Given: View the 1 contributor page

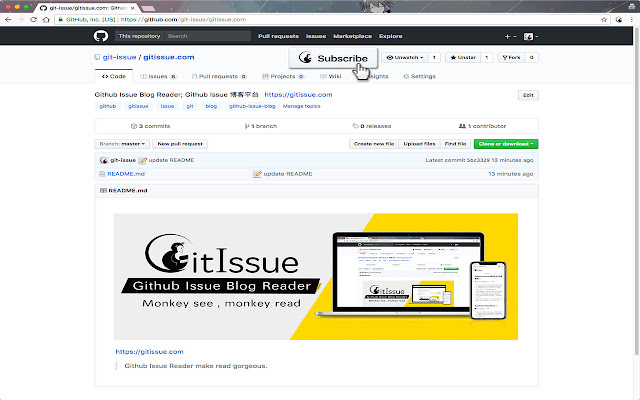Looking at the screenshot, I should pyautogui.click(x=482, y=126).
